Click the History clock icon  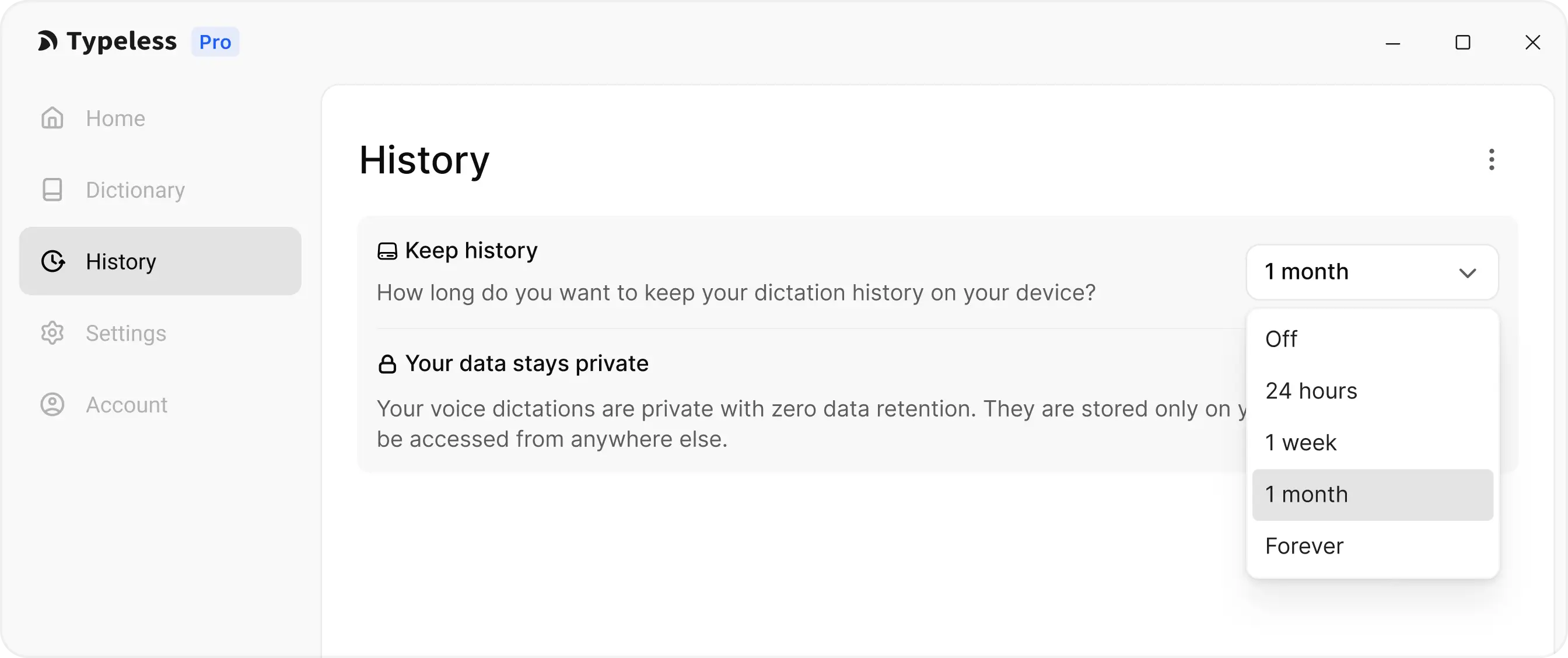click(x=53, y=261)
